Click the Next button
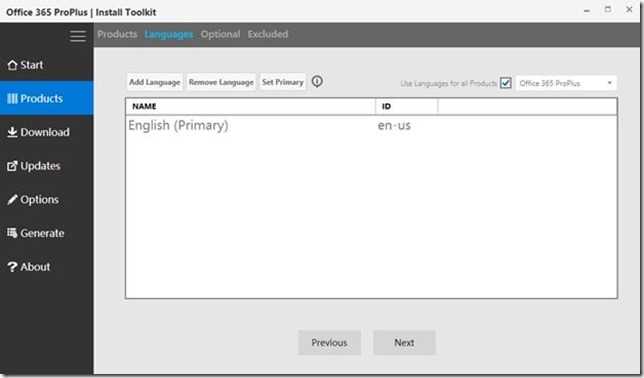This screenshot has height=378, width=644. 404,342
